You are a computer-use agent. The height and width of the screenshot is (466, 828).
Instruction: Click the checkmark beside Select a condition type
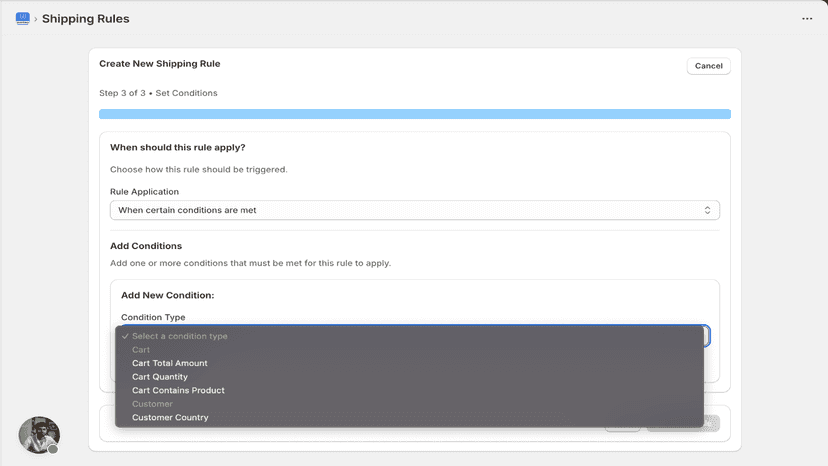(125, 336)
